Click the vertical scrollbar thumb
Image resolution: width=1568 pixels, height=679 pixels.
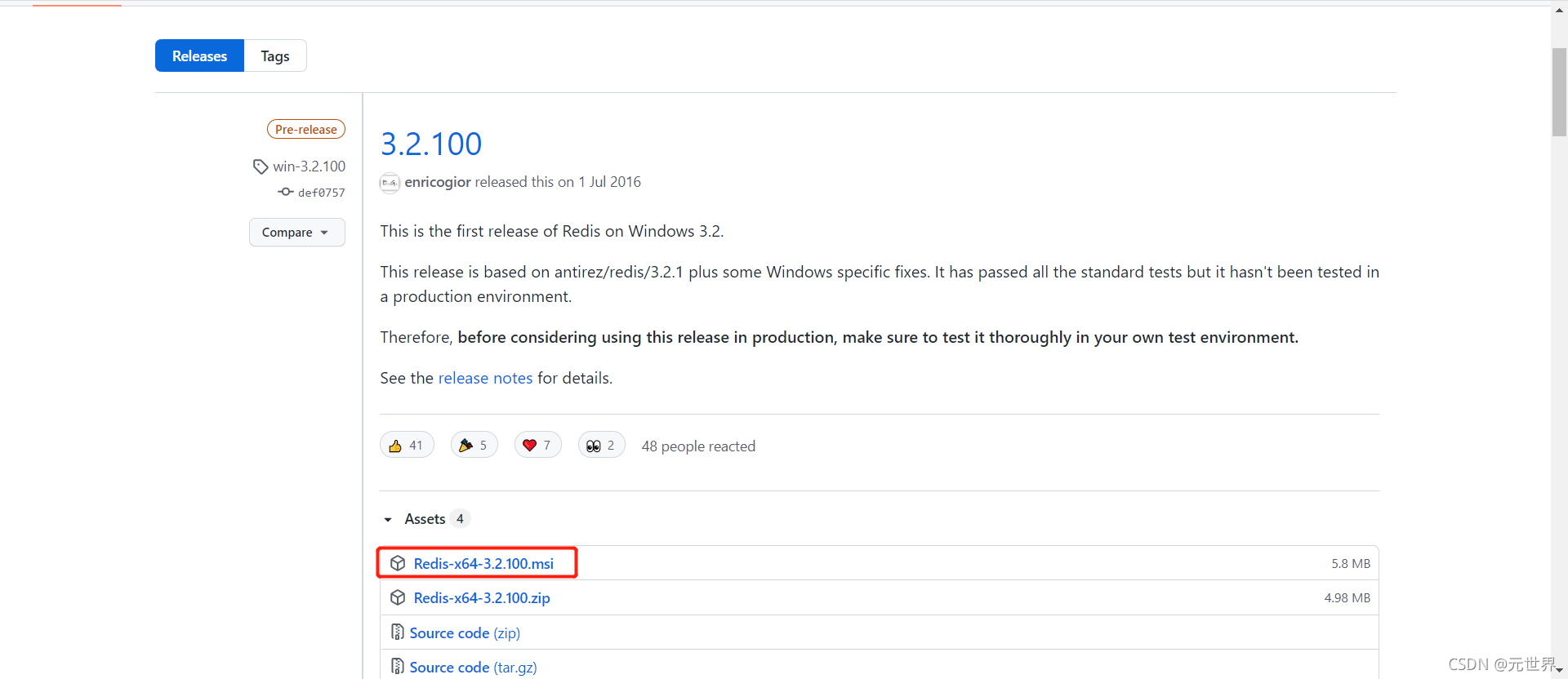coord(1559,92)
